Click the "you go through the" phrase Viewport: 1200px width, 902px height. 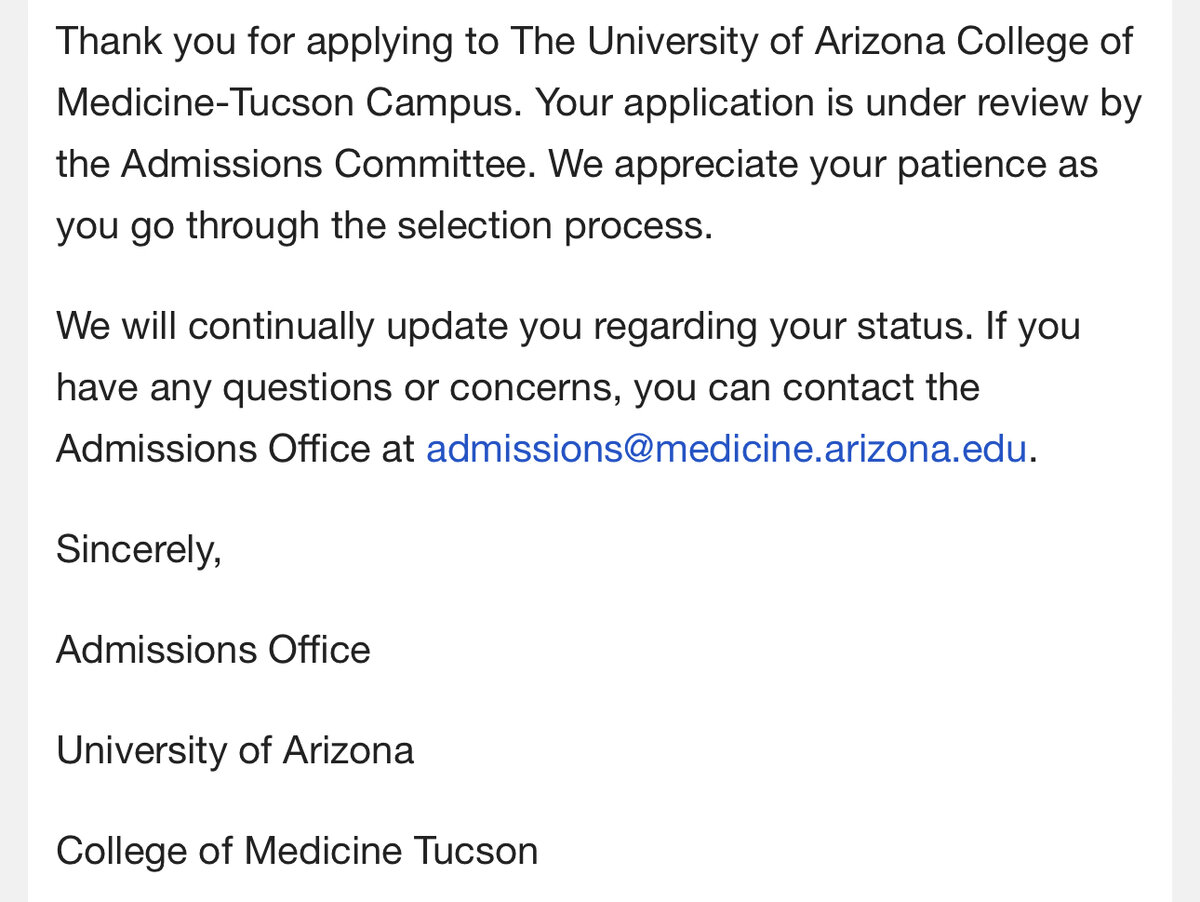pos(220,226)
